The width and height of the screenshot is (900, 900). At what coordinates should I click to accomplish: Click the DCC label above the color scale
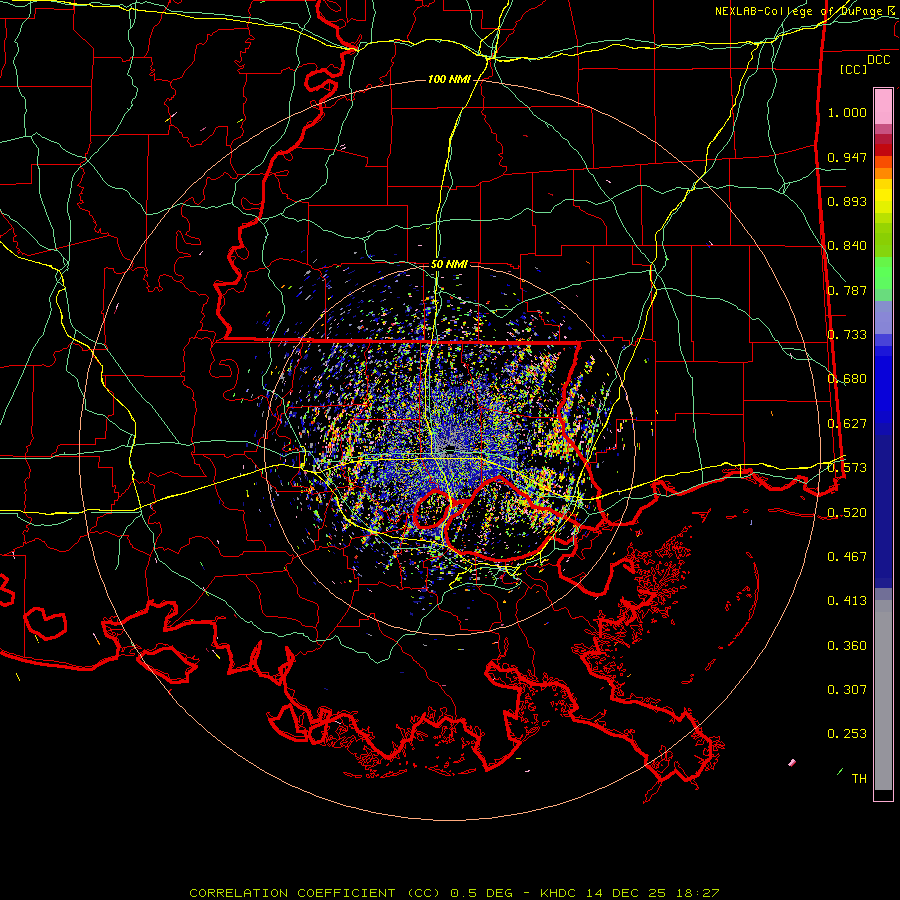[x=878, y=60]
